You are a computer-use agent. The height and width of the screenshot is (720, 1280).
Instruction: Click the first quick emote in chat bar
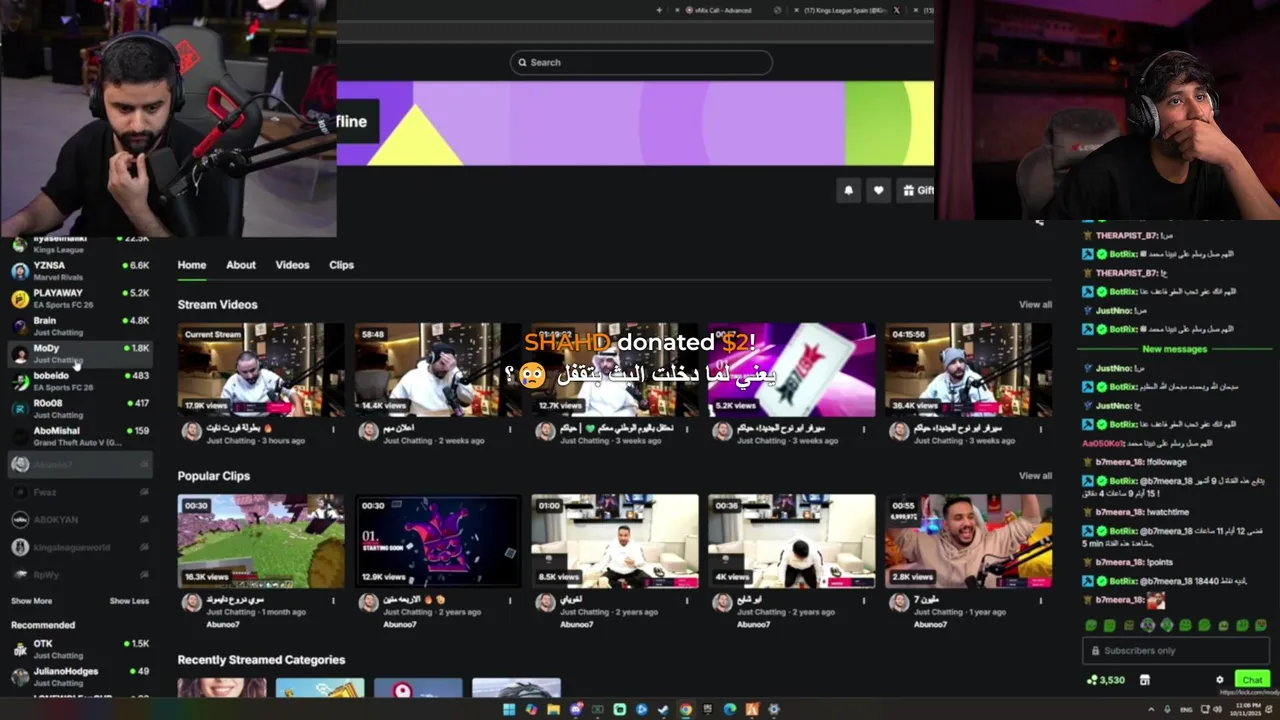pos(1090,625)
